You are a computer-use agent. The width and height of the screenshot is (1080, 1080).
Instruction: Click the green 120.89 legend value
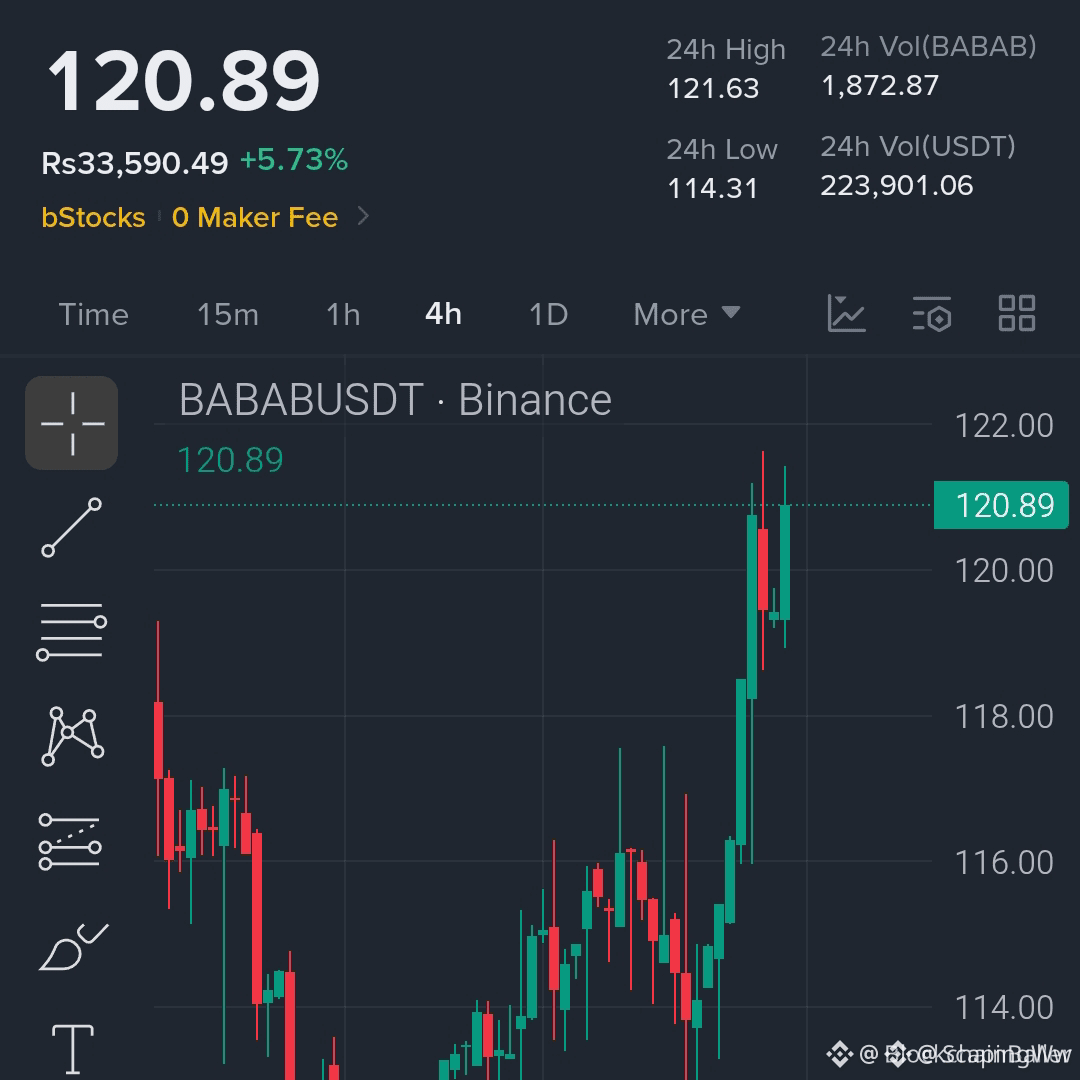[x=230, y=460]
